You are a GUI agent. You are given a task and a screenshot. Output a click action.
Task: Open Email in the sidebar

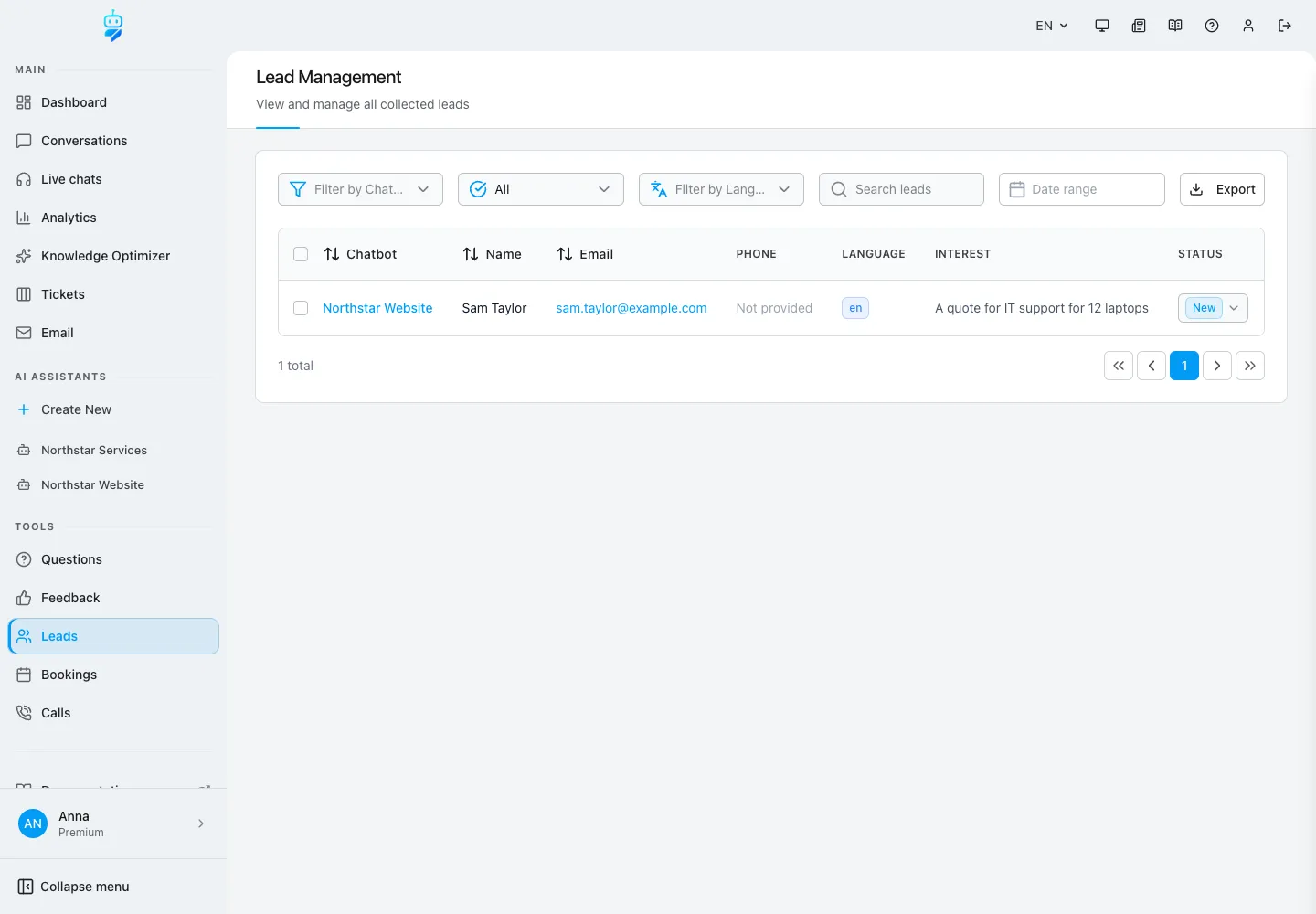(113, 333)
